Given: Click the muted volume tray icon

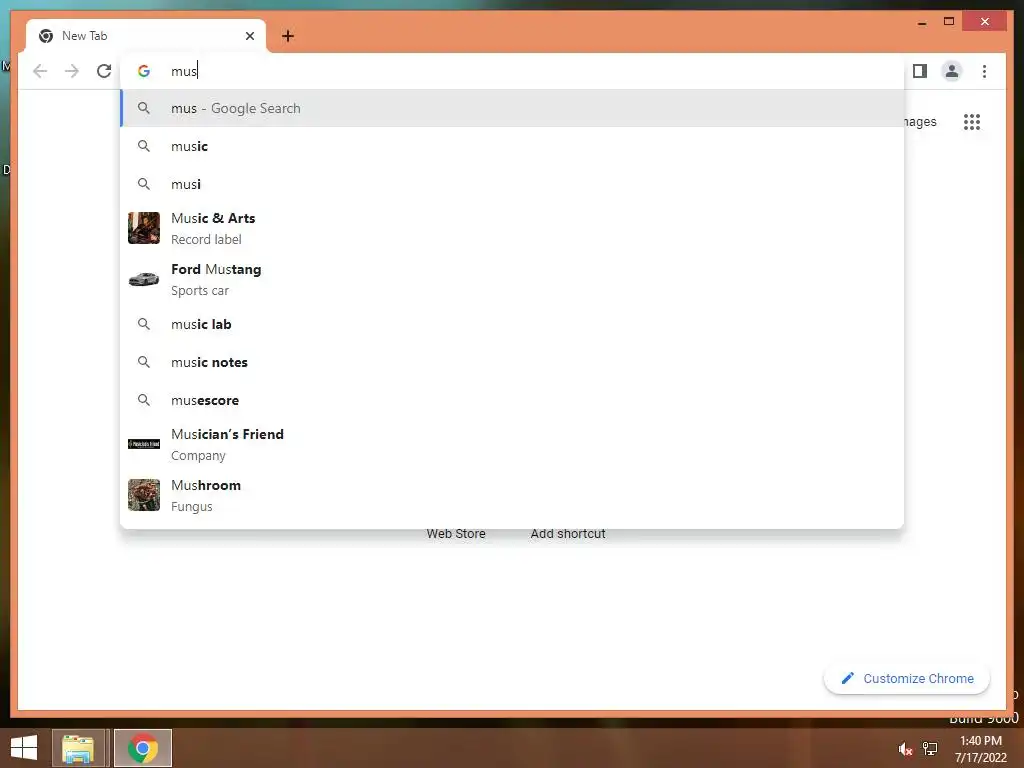Looking at the screenshot, I should click(x=905, y=749).
